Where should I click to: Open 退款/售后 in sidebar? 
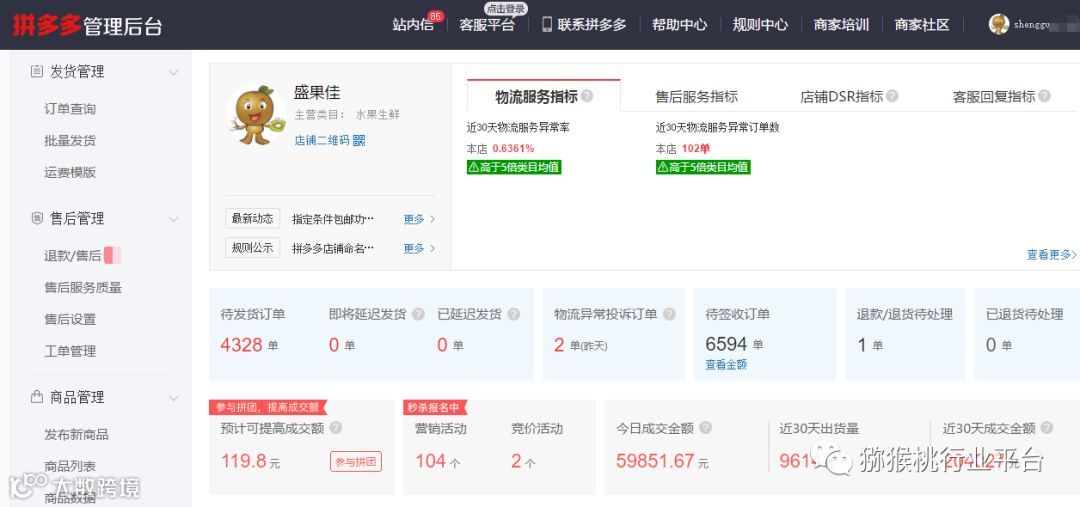tap(73, 256)
